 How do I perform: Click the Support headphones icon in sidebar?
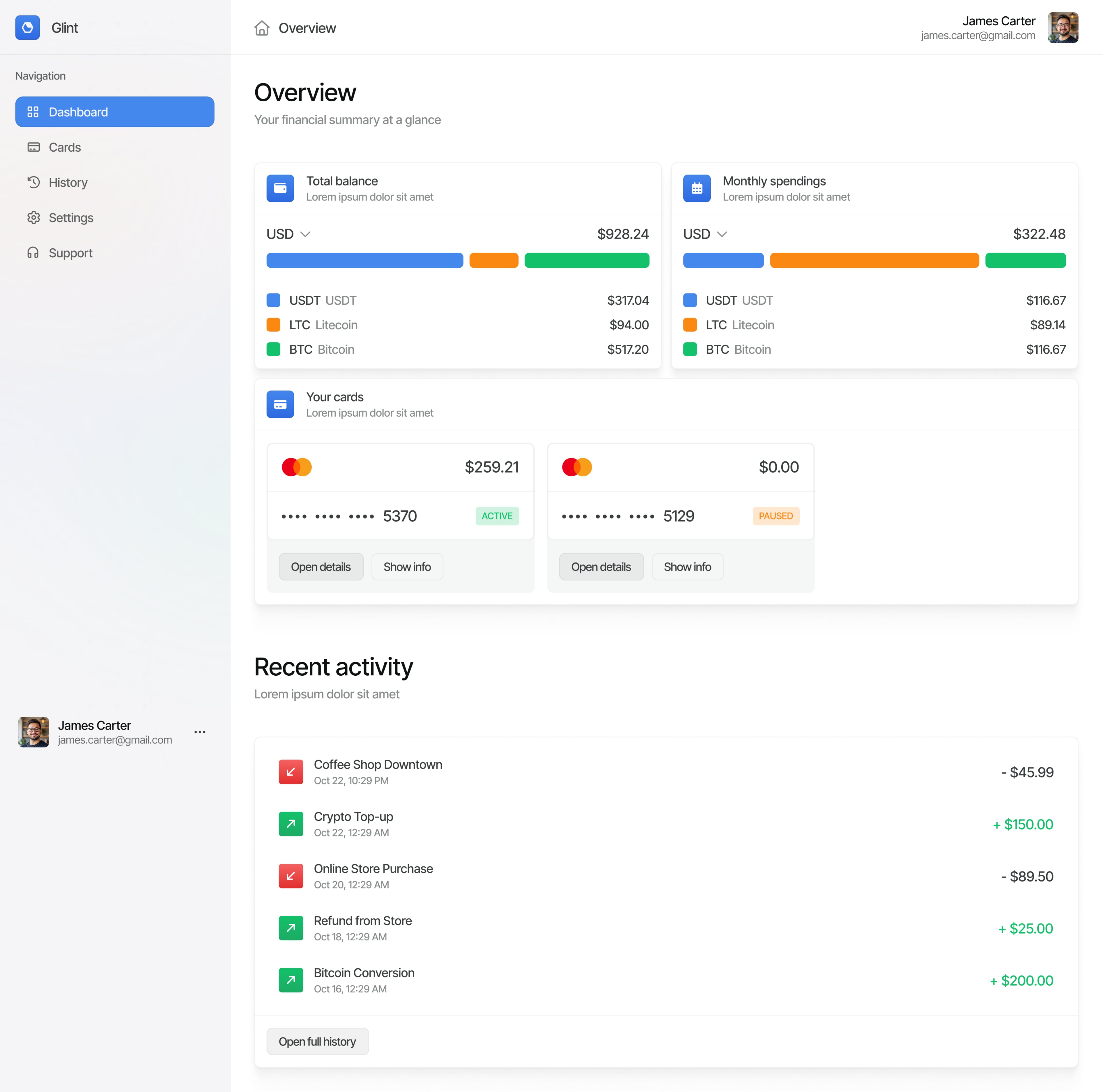[34, 253]
